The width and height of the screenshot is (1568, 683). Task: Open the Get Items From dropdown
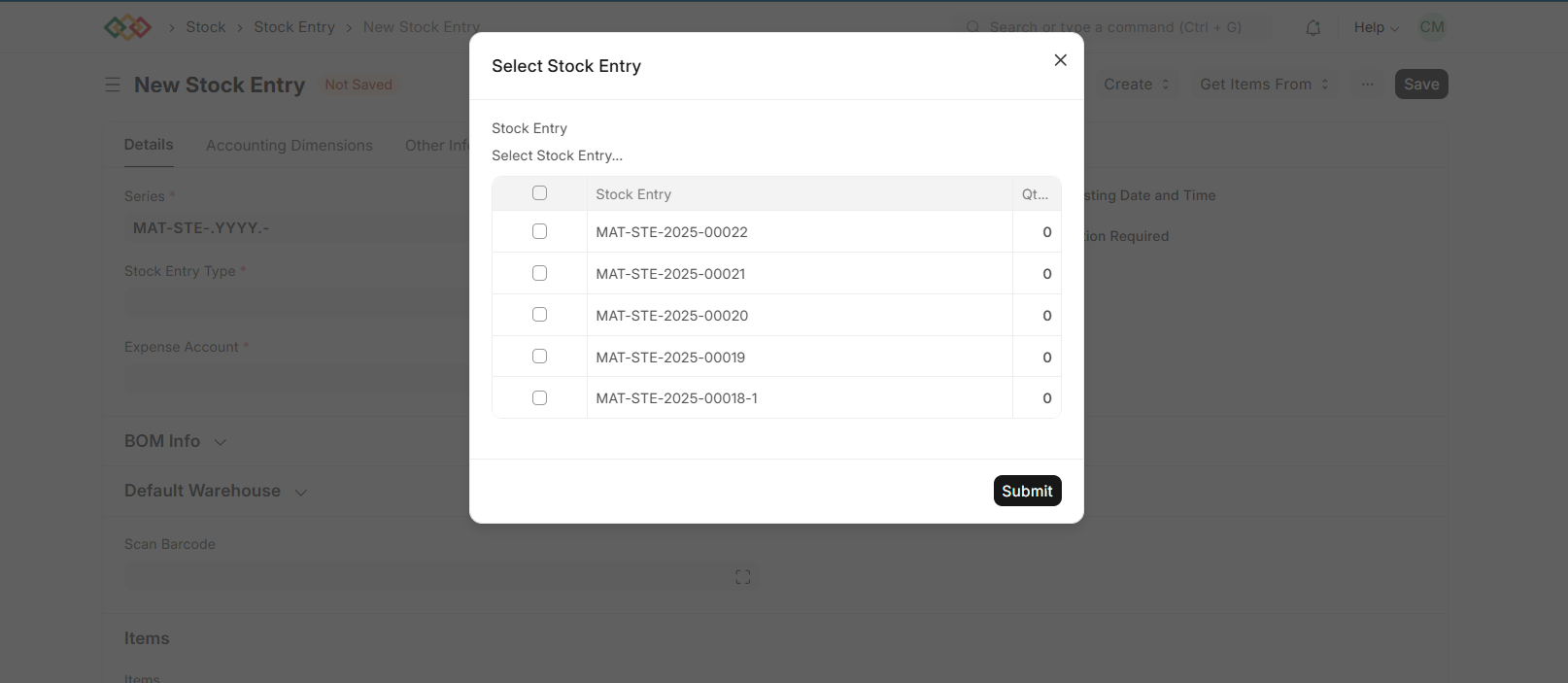point(1263,85)
